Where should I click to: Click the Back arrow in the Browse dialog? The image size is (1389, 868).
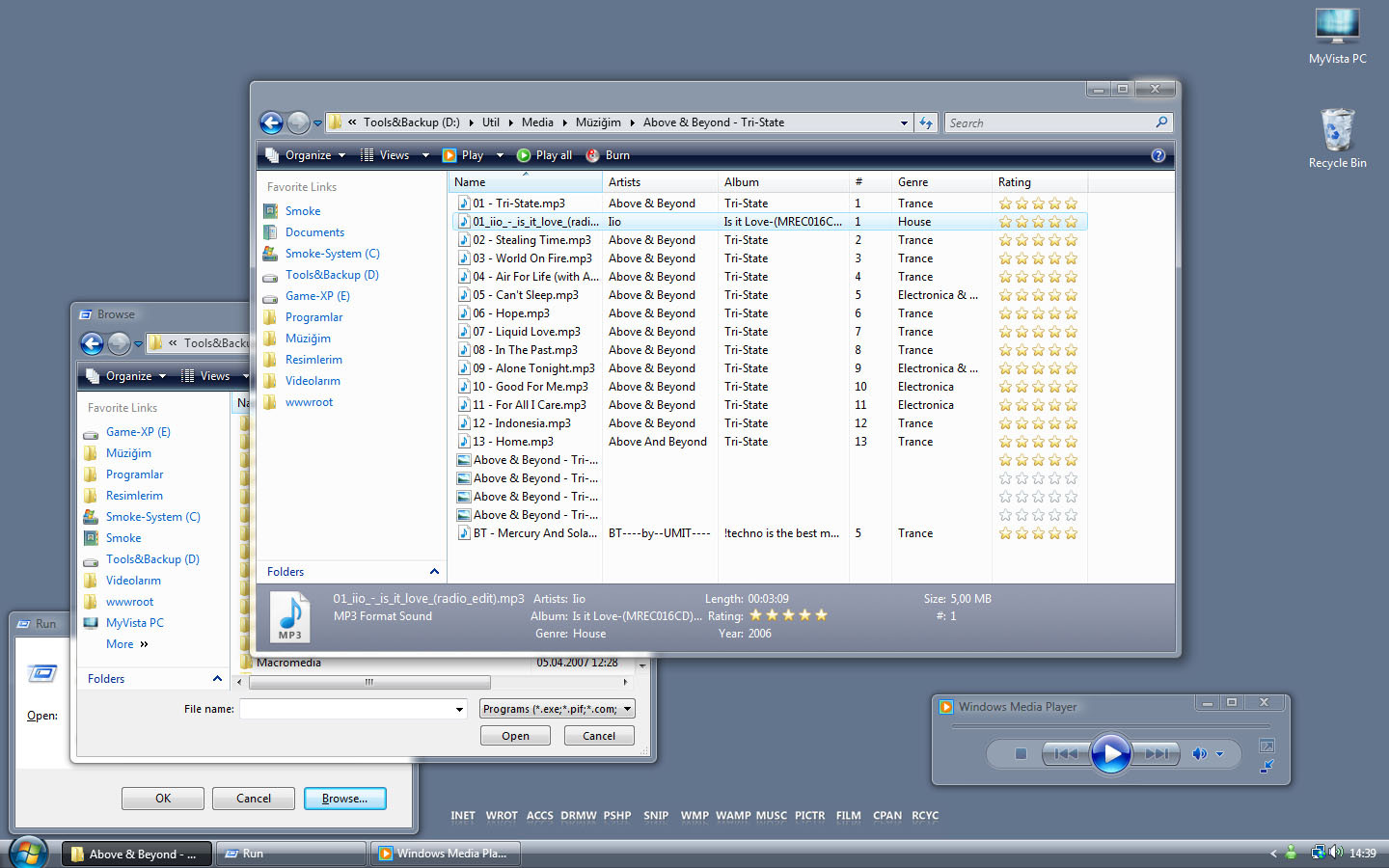(x=92, y=343)
